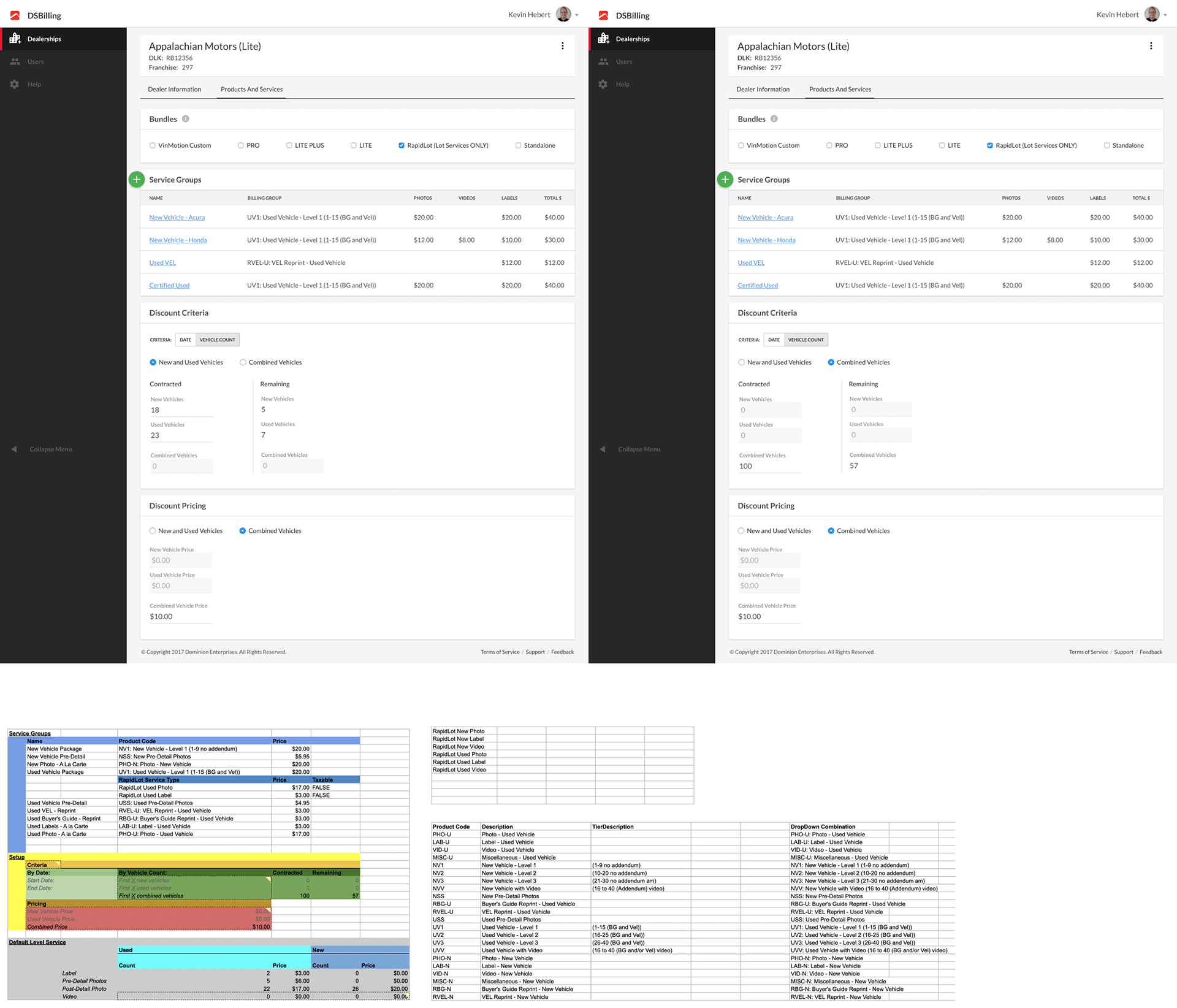Click green plus icon beside left Service Groups
This screenshot has height=1008, width=1177.
[137, 180]
